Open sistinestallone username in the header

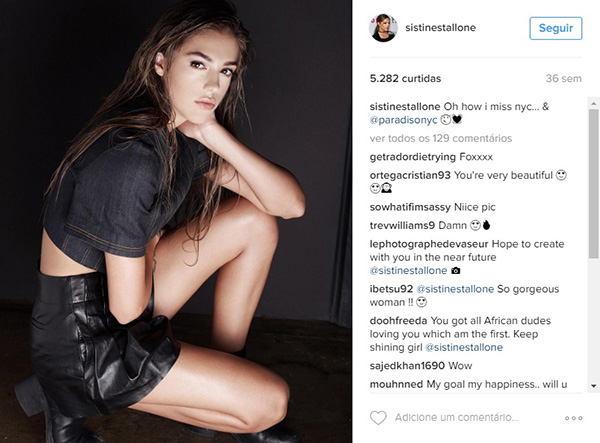click(440, 28)
